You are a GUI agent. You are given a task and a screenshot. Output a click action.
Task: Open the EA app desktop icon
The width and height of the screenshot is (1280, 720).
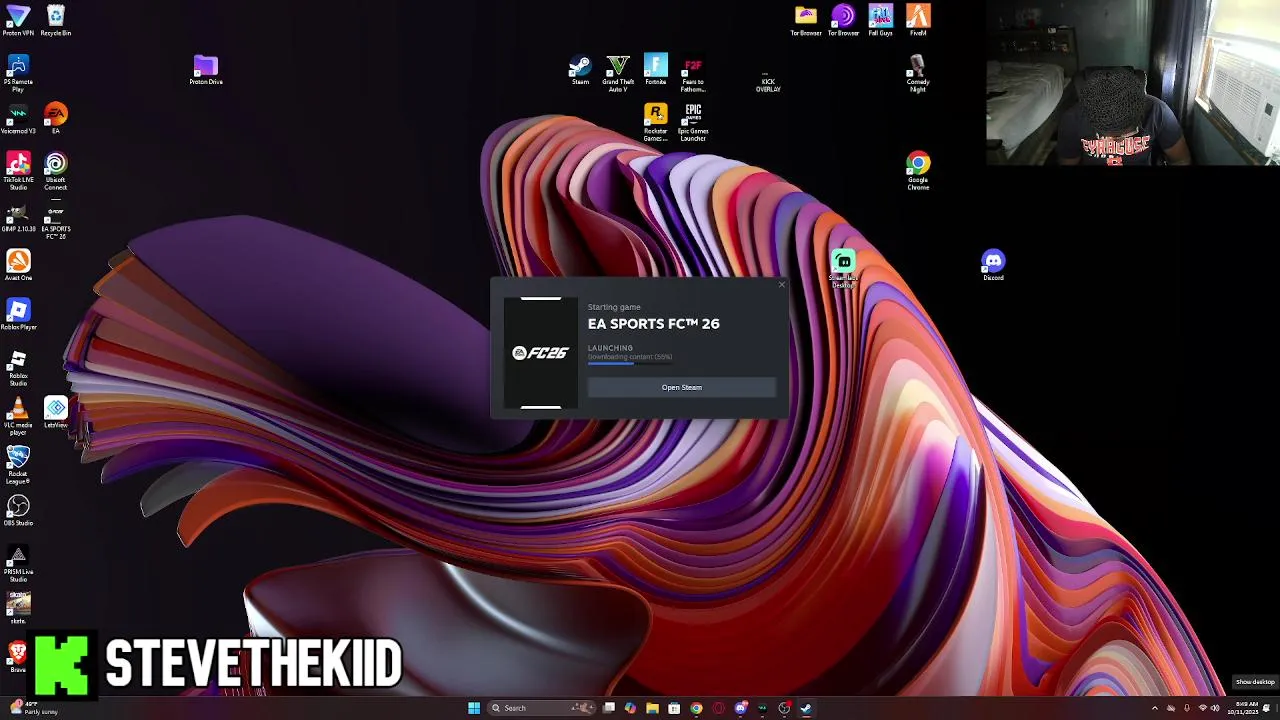coord(55,118)
